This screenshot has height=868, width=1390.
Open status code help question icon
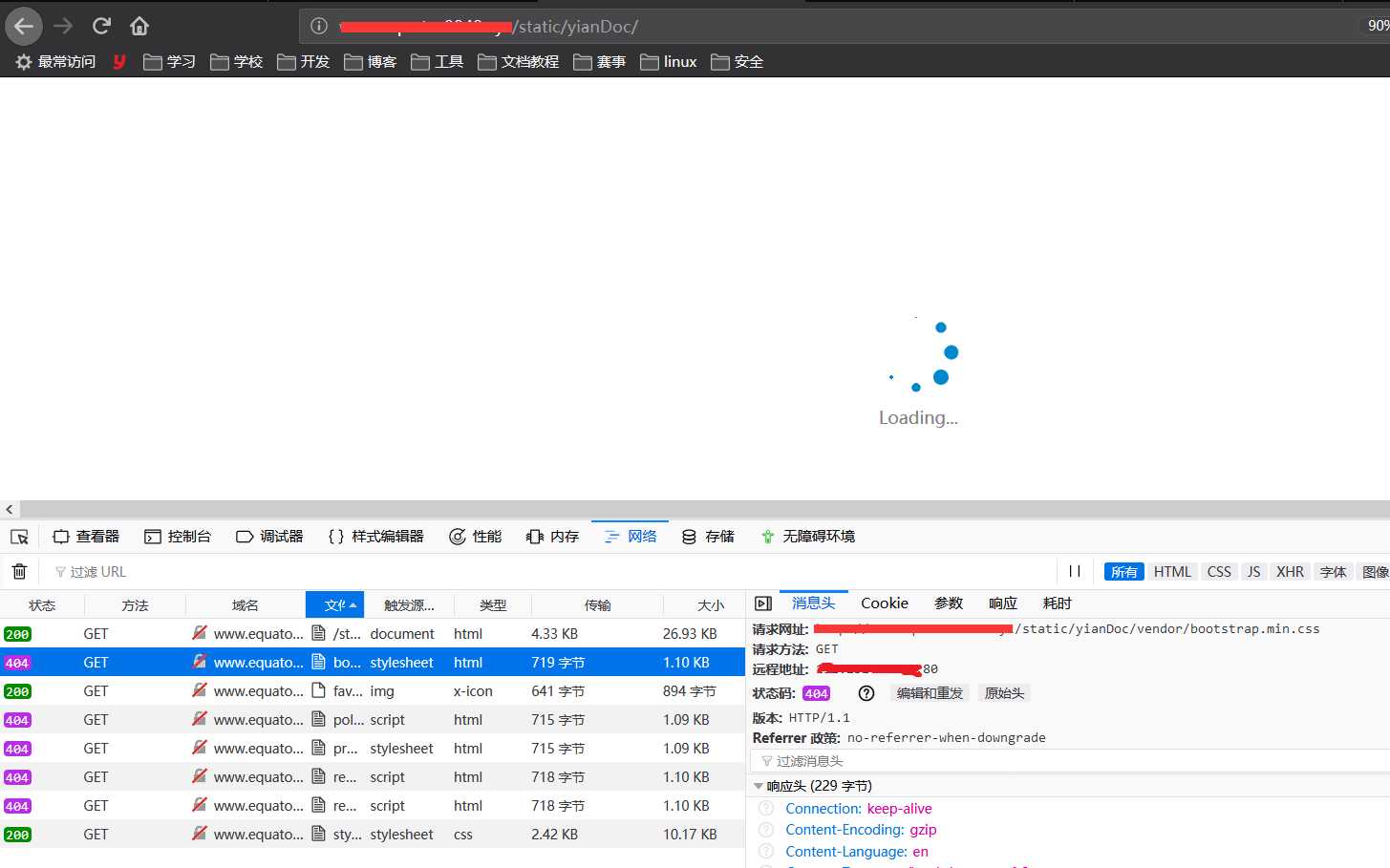866,693
